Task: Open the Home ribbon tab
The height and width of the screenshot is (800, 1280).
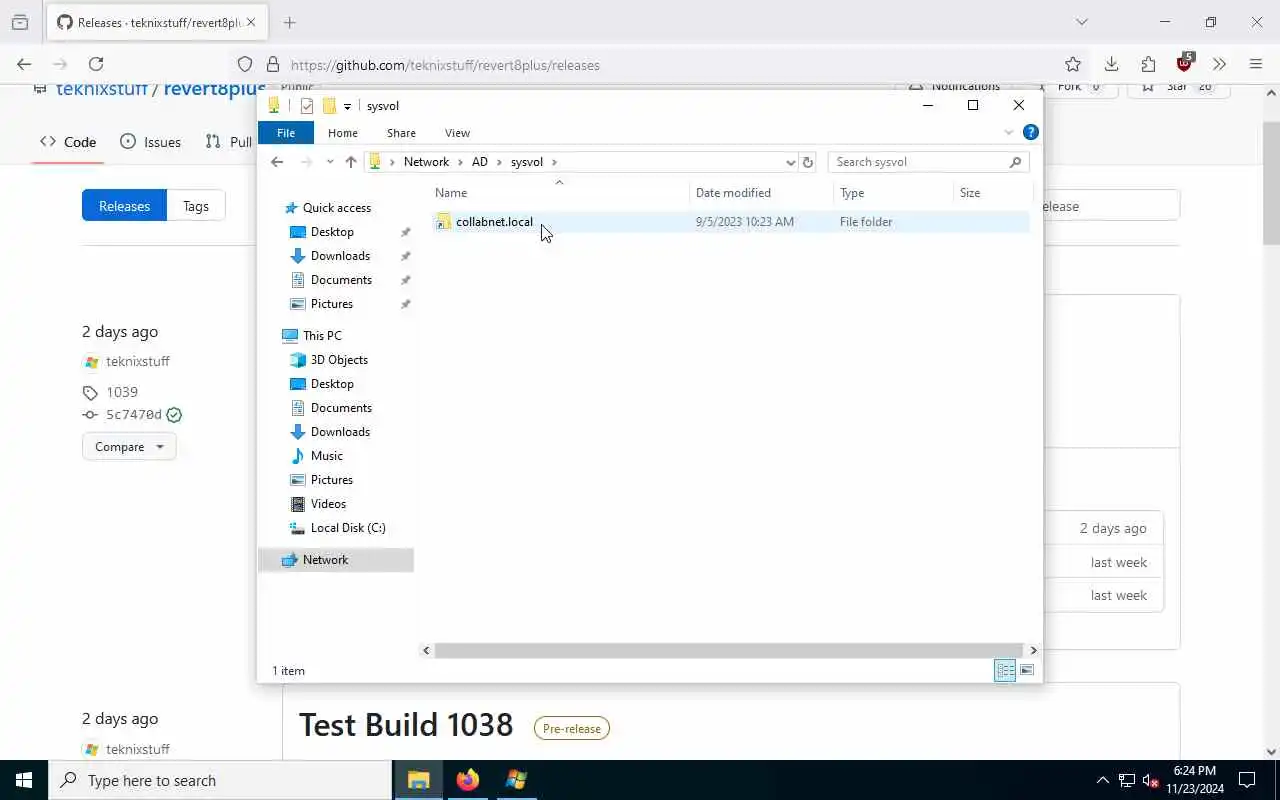Action: [x=343, y=133]
